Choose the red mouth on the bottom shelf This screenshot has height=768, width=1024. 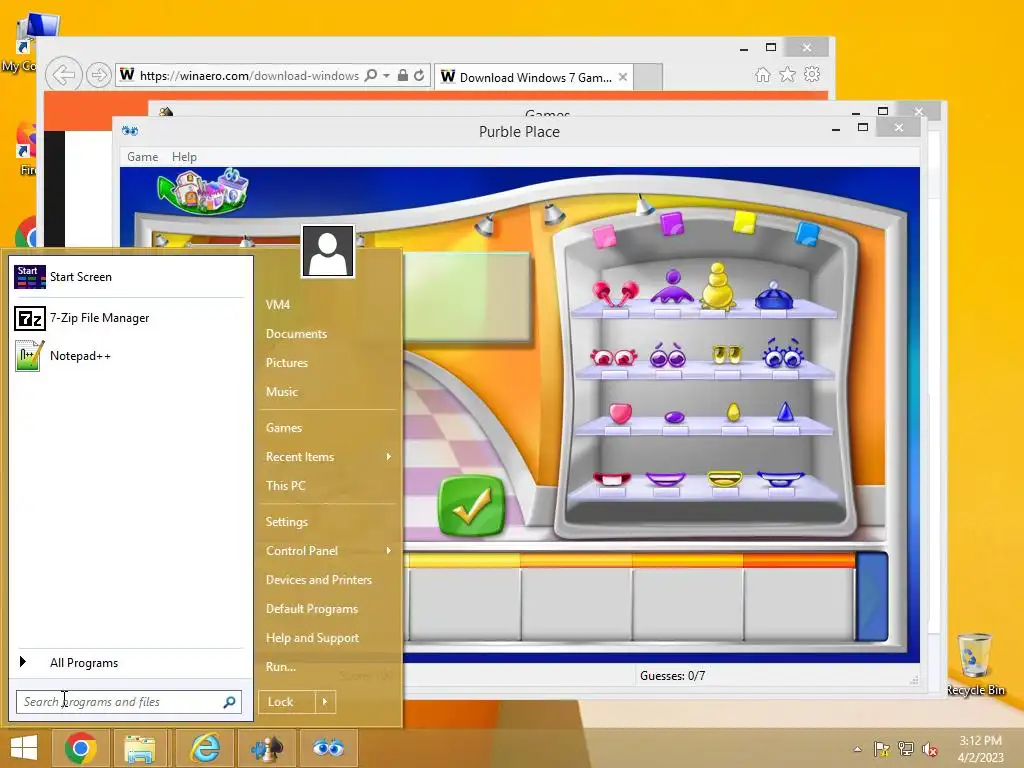click(612, 478)
